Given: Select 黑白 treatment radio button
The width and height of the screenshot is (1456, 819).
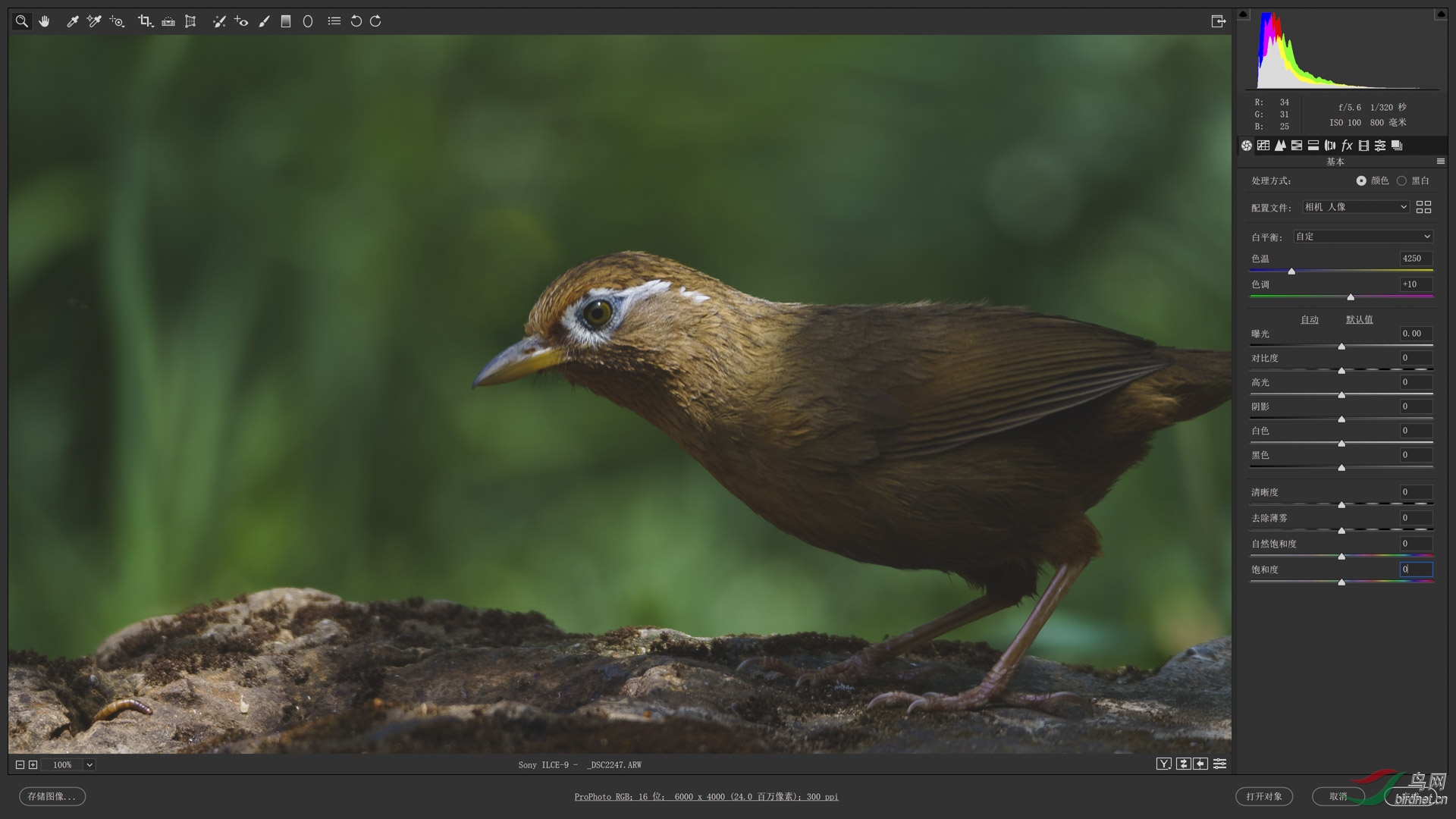Looking at the screenshot, I should pos(1401,180).
